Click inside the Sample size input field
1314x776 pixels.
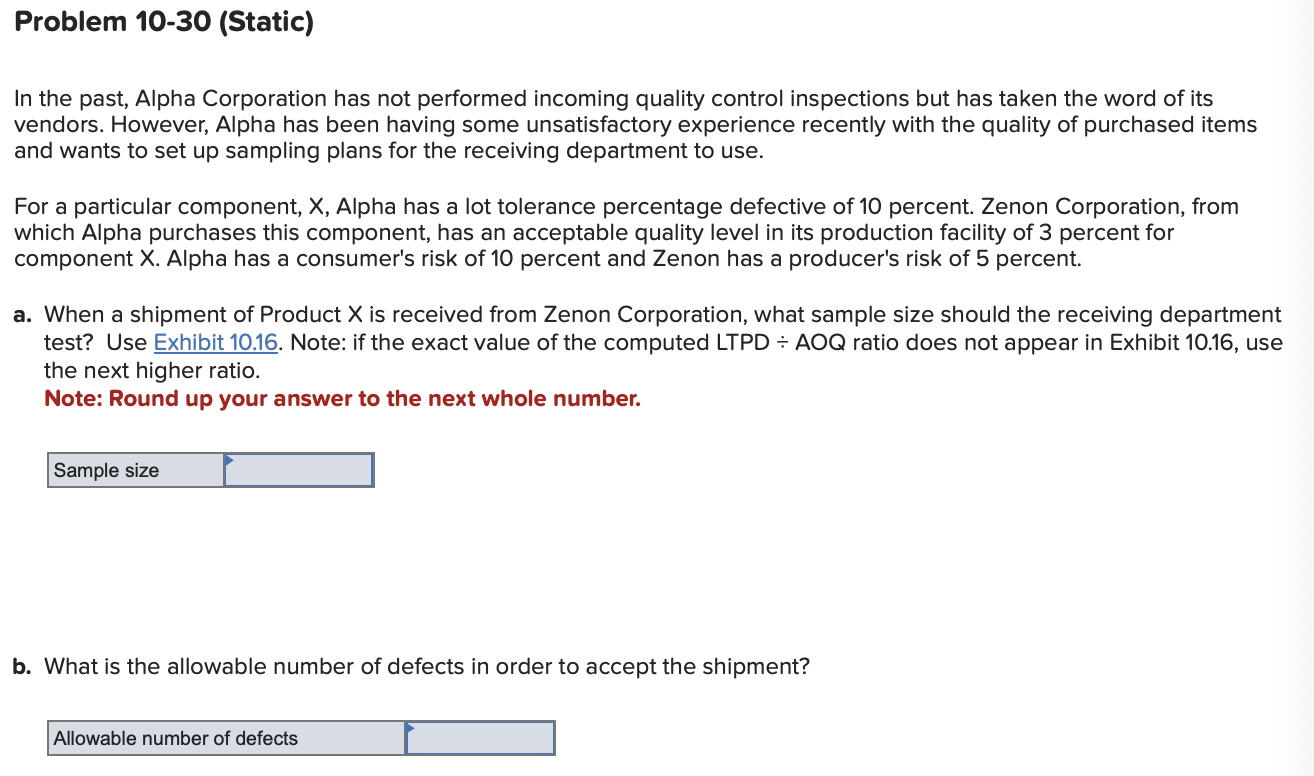click(300, 470)
